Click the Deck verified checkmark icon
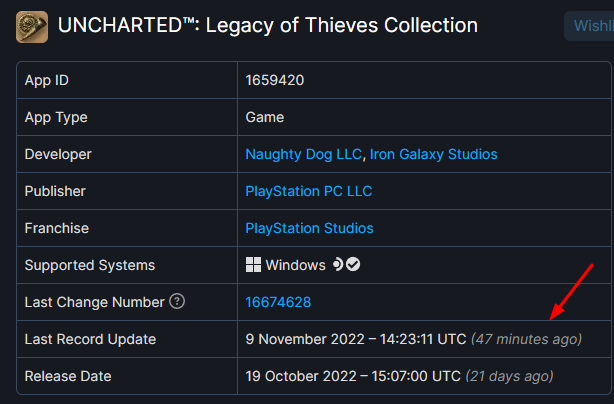 pos(353,265)
